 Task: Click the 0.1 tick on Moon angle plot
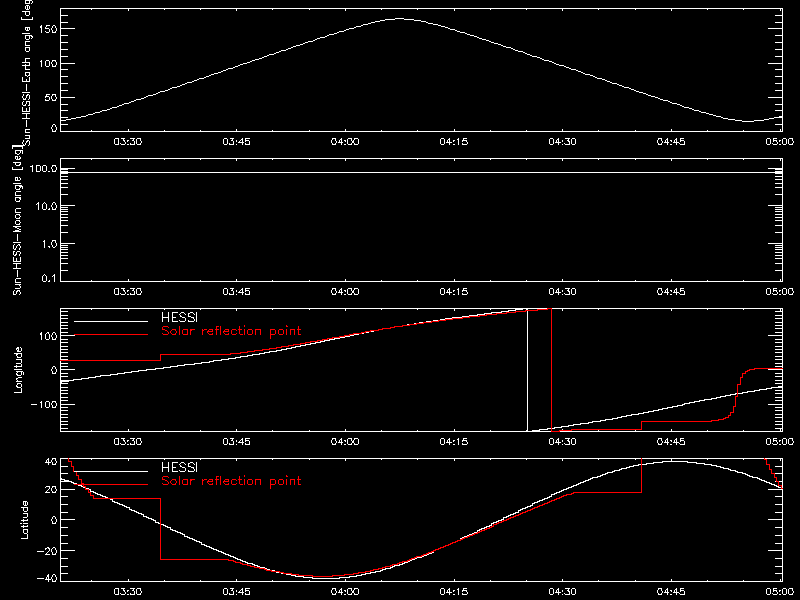pyautogui.click(x=49, y=278)
